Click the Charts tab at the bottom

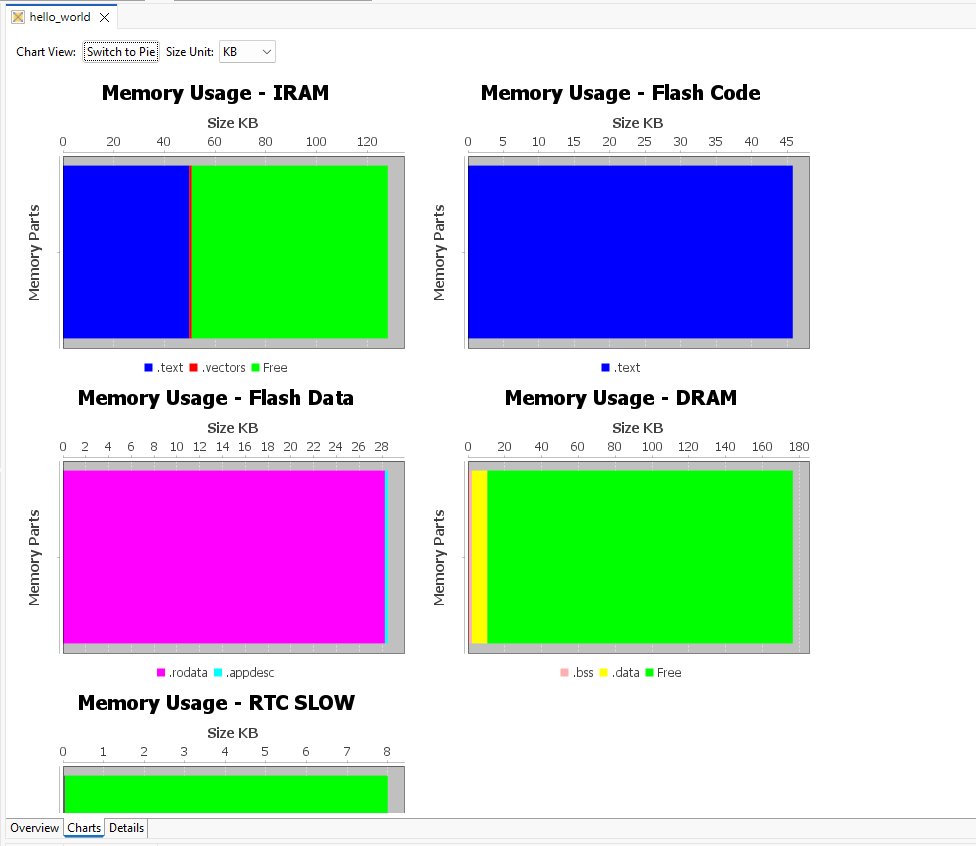[x=83, y=828]
